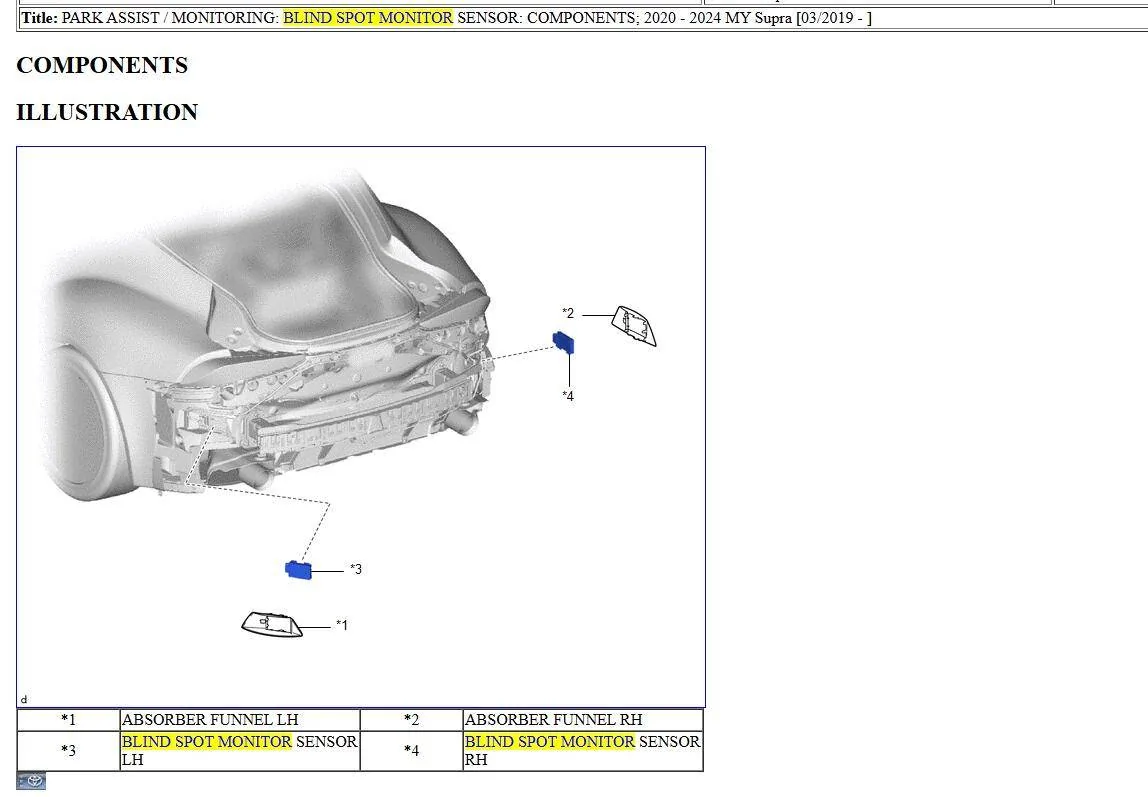Click the 'Title:' label in the header row

40,18
